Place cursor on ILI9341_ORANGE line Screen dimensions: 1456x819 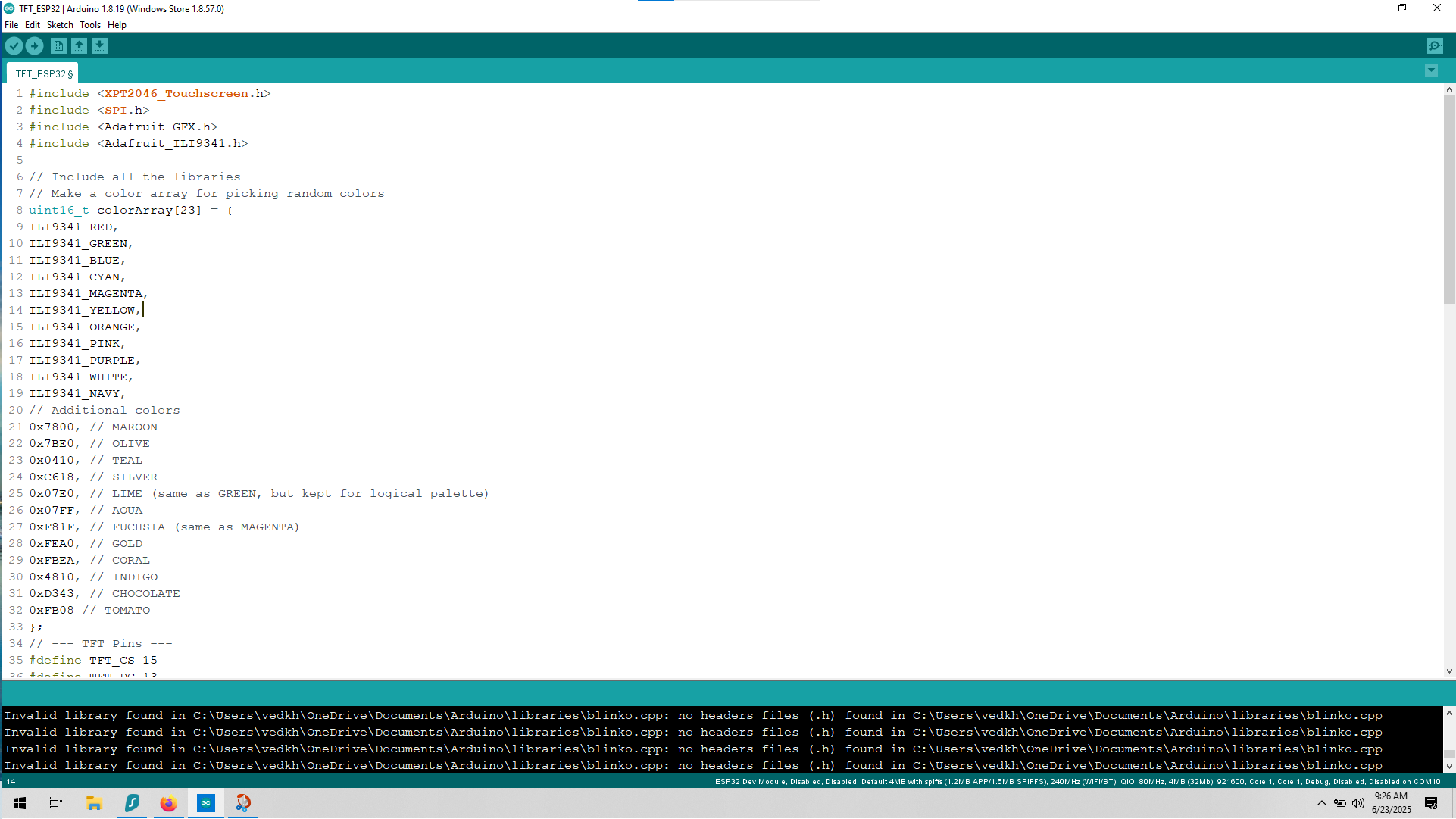85,327
